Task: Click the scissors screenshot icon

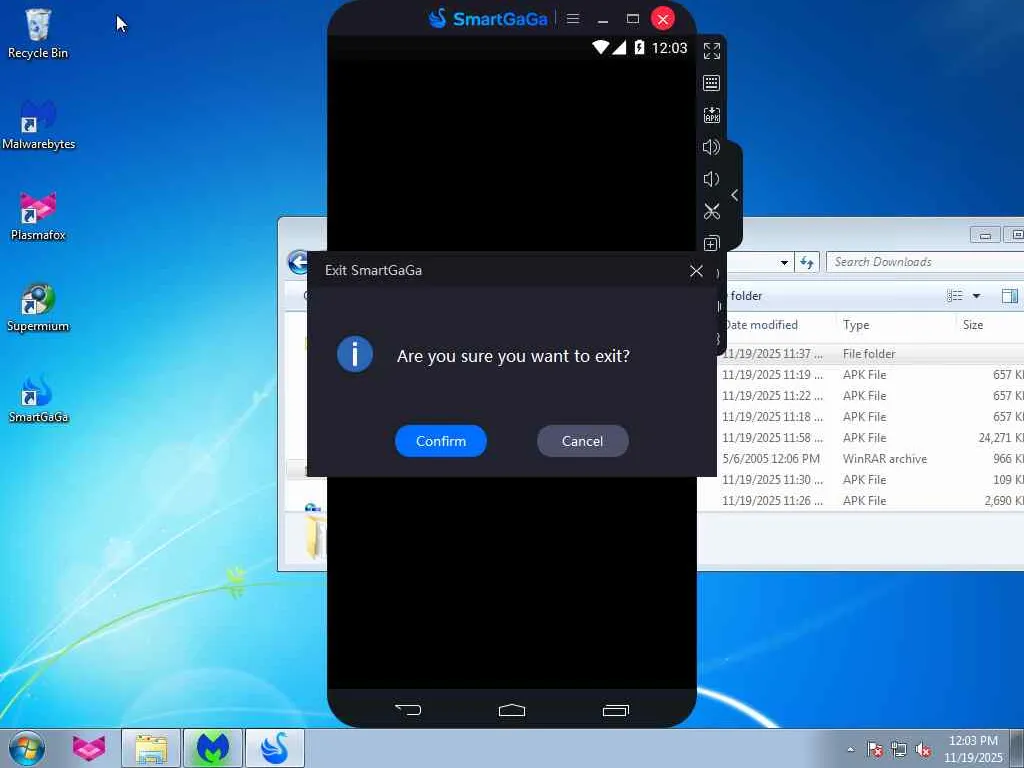Action: [x=712, y=211]
